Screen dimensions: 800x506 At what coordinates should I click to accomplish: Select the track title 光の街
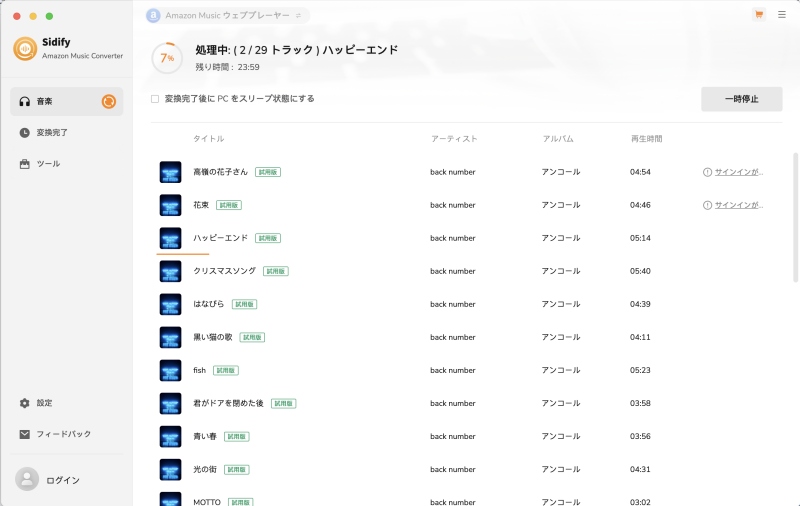tap(205, 469)
